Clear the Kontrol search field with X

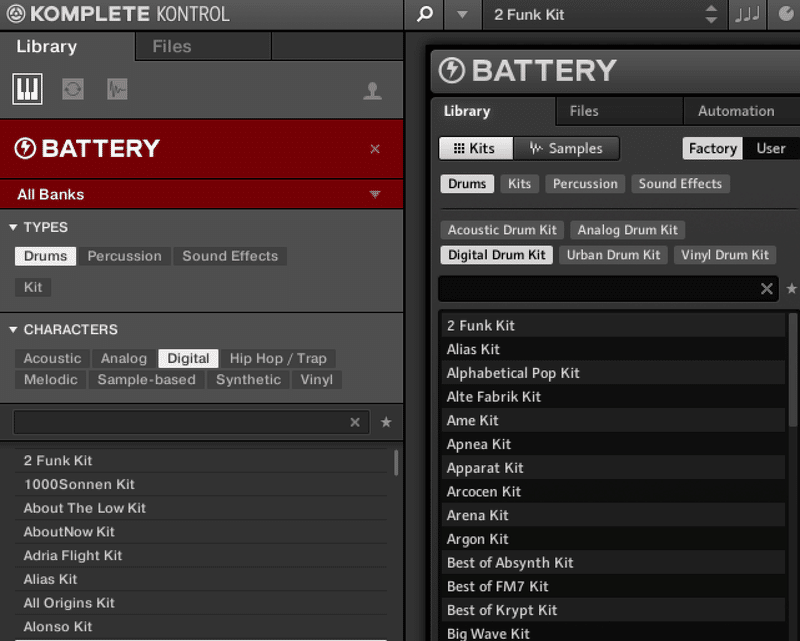click(355, 422)
